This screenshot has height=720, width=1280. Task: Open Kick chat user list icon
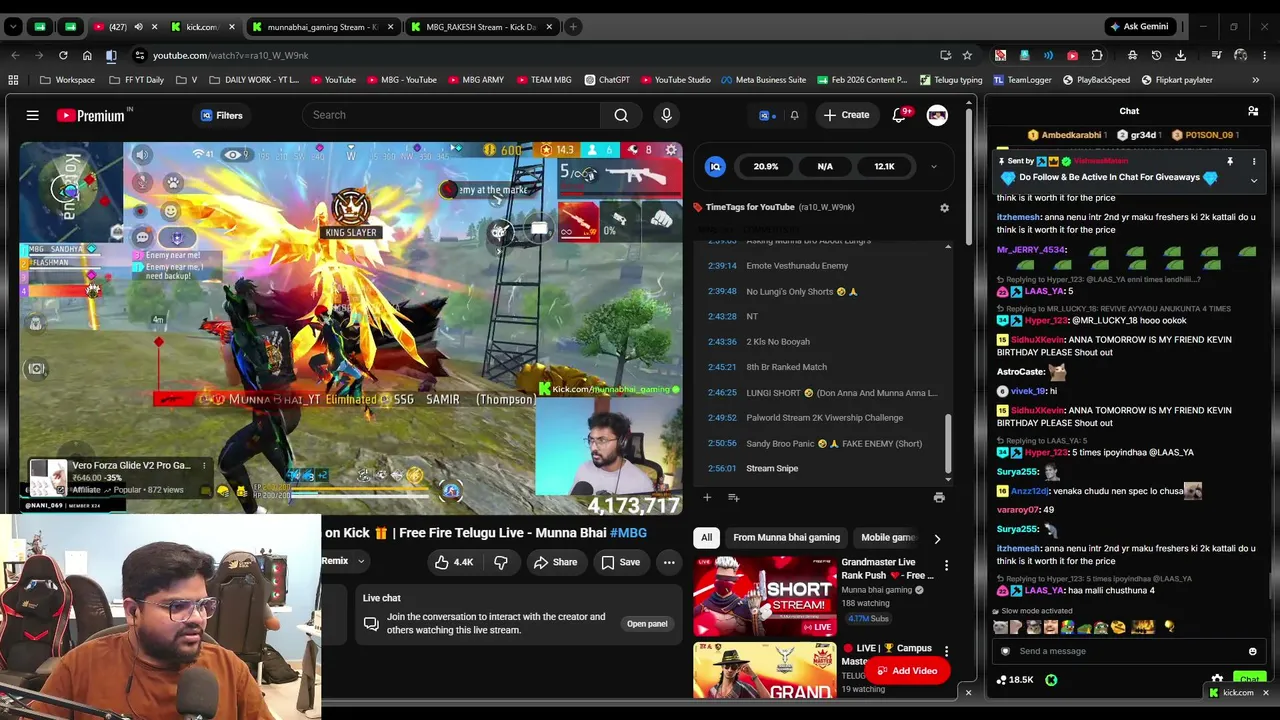pos(1253,111)
